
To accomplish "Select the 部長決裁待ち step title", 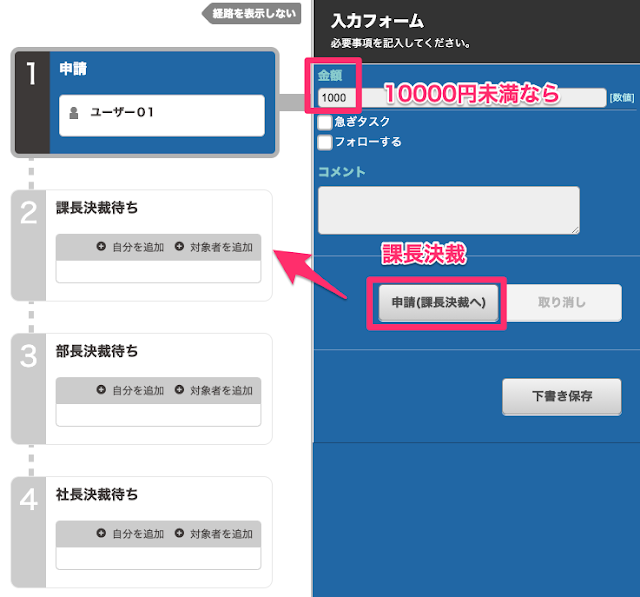I will pos(97,351).
